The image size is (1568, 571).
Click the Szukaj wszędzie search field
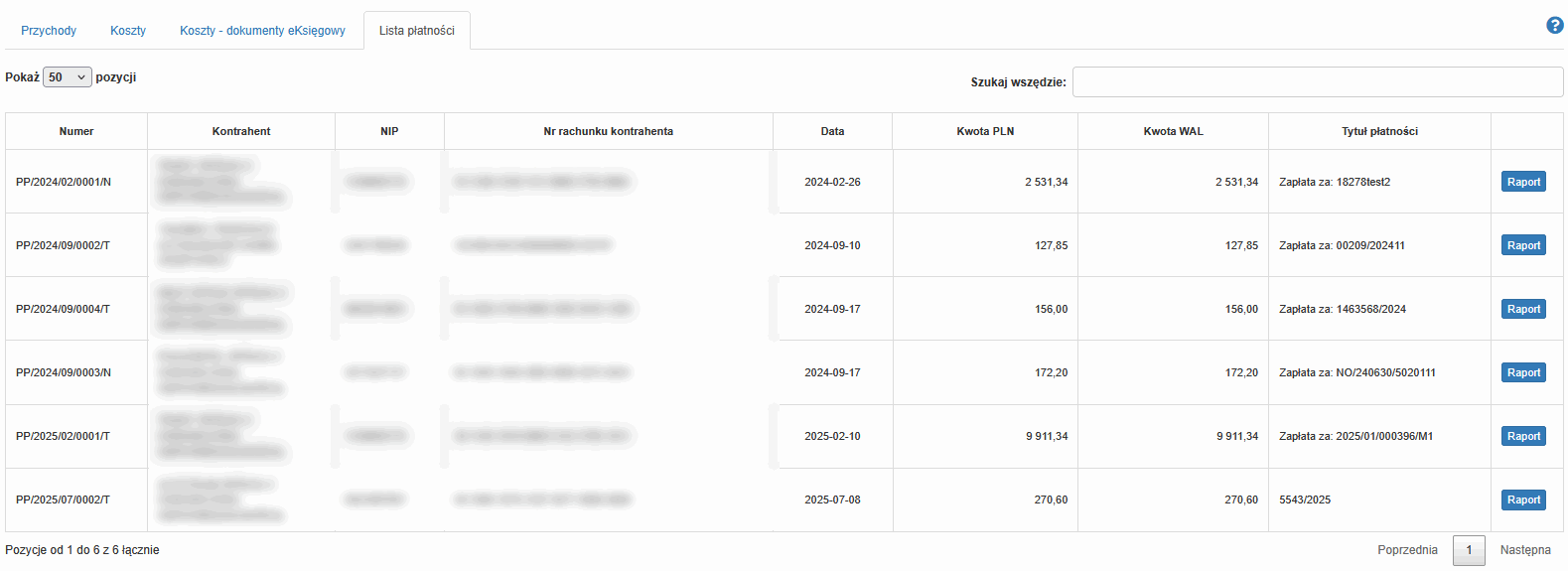1317,82
